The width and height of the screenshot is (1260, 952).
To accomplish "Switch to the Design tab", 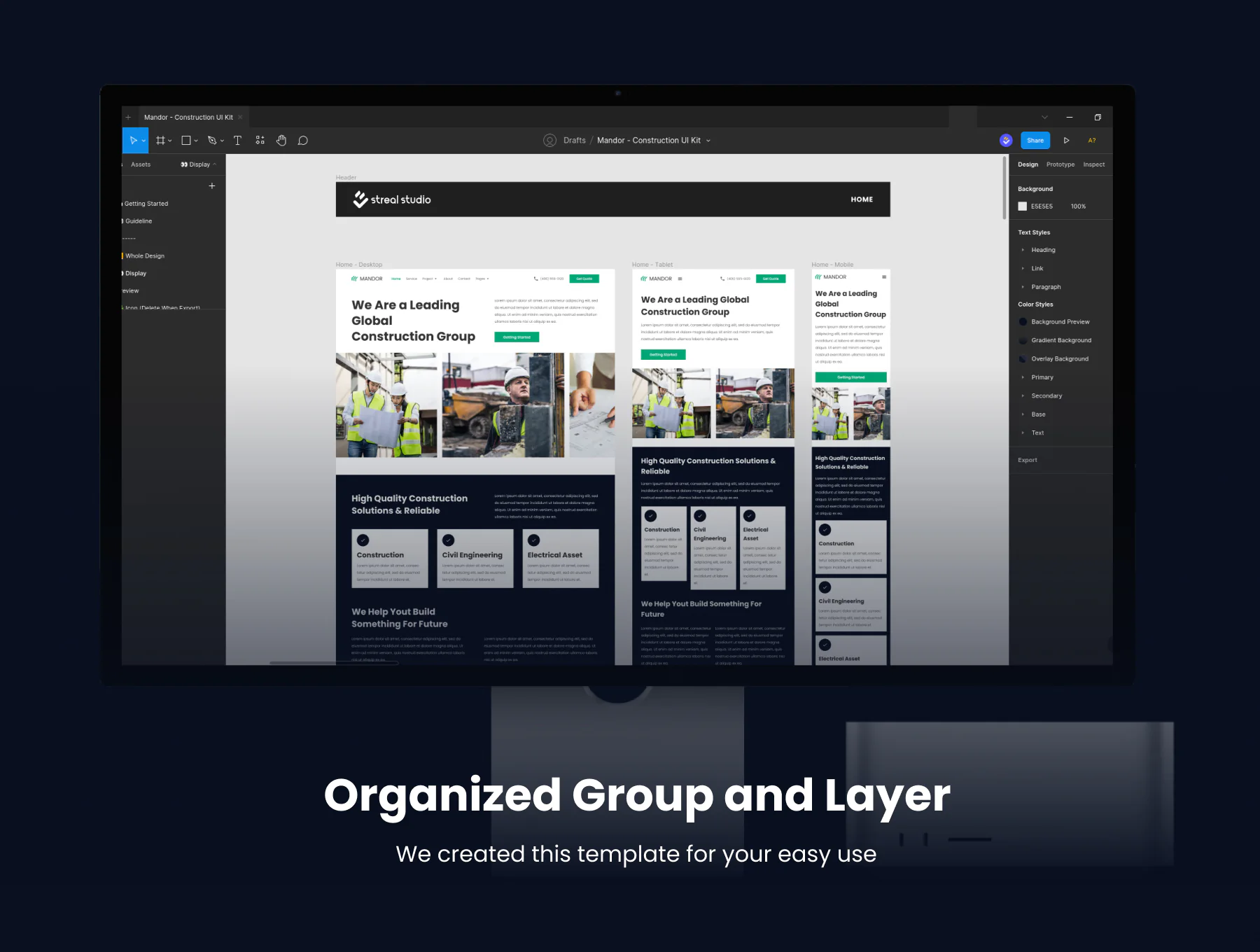I will click(1028, 164).
